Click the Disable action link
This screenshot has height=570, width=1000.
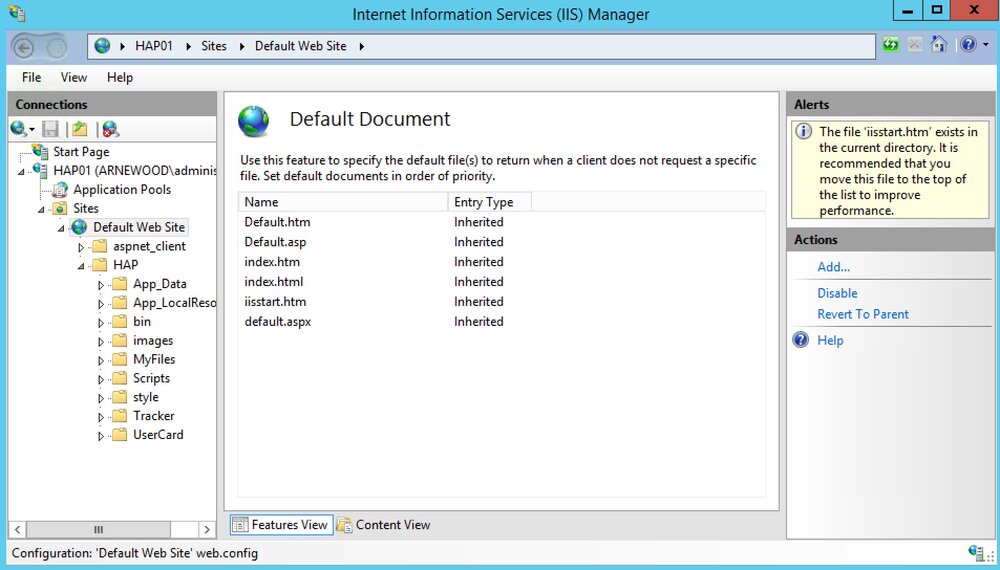[x=837, y=293]
